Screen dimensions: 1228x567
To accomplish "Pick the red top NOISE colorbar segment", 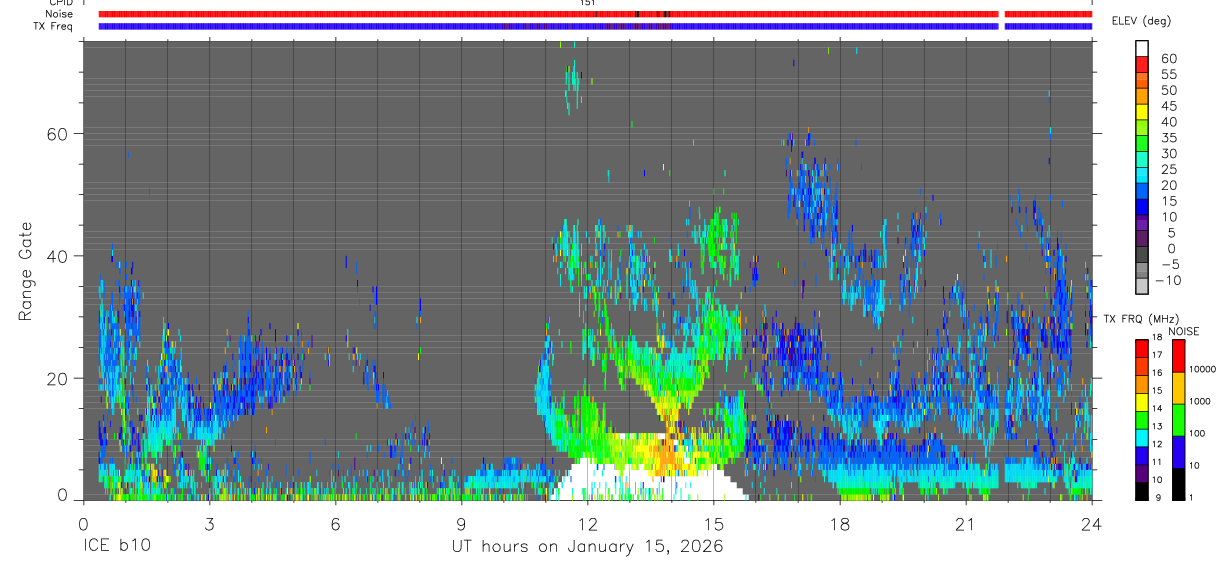I will coord(1178,355).
